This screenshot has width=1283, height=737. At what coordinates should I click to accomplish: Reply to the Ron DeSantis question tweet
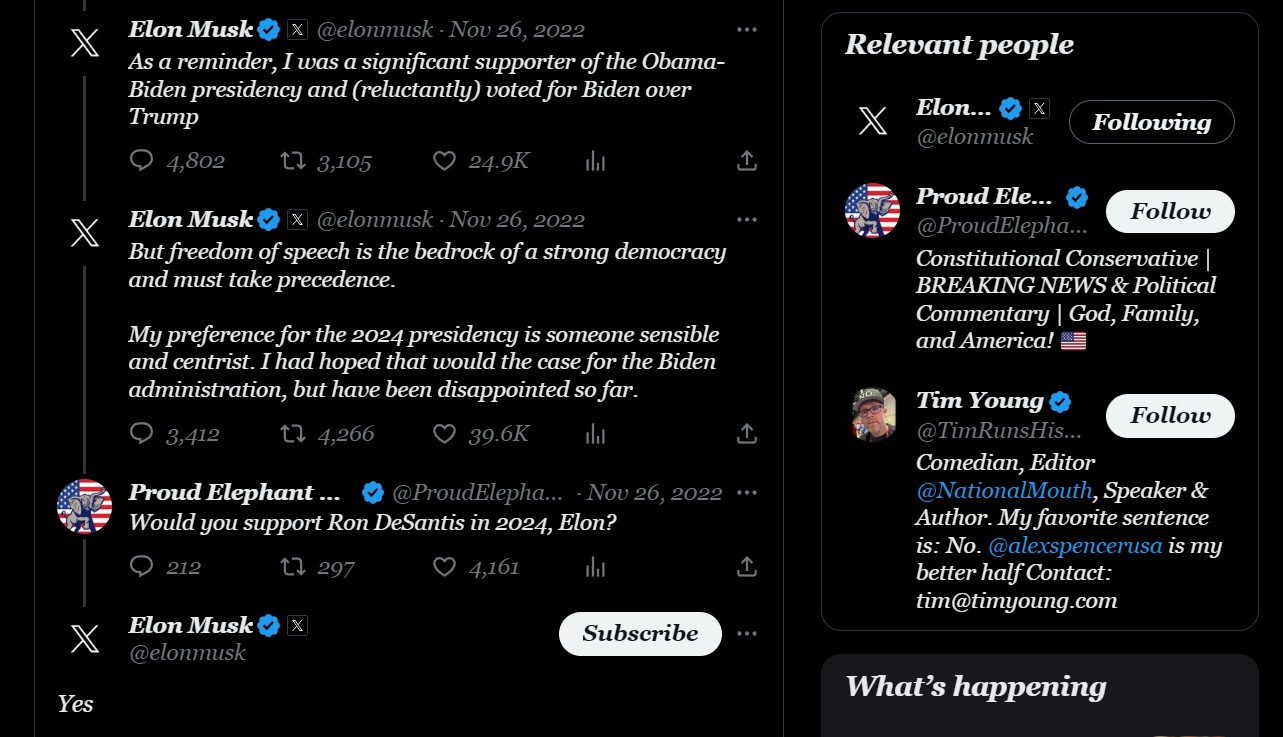click(x=142, y=567)
